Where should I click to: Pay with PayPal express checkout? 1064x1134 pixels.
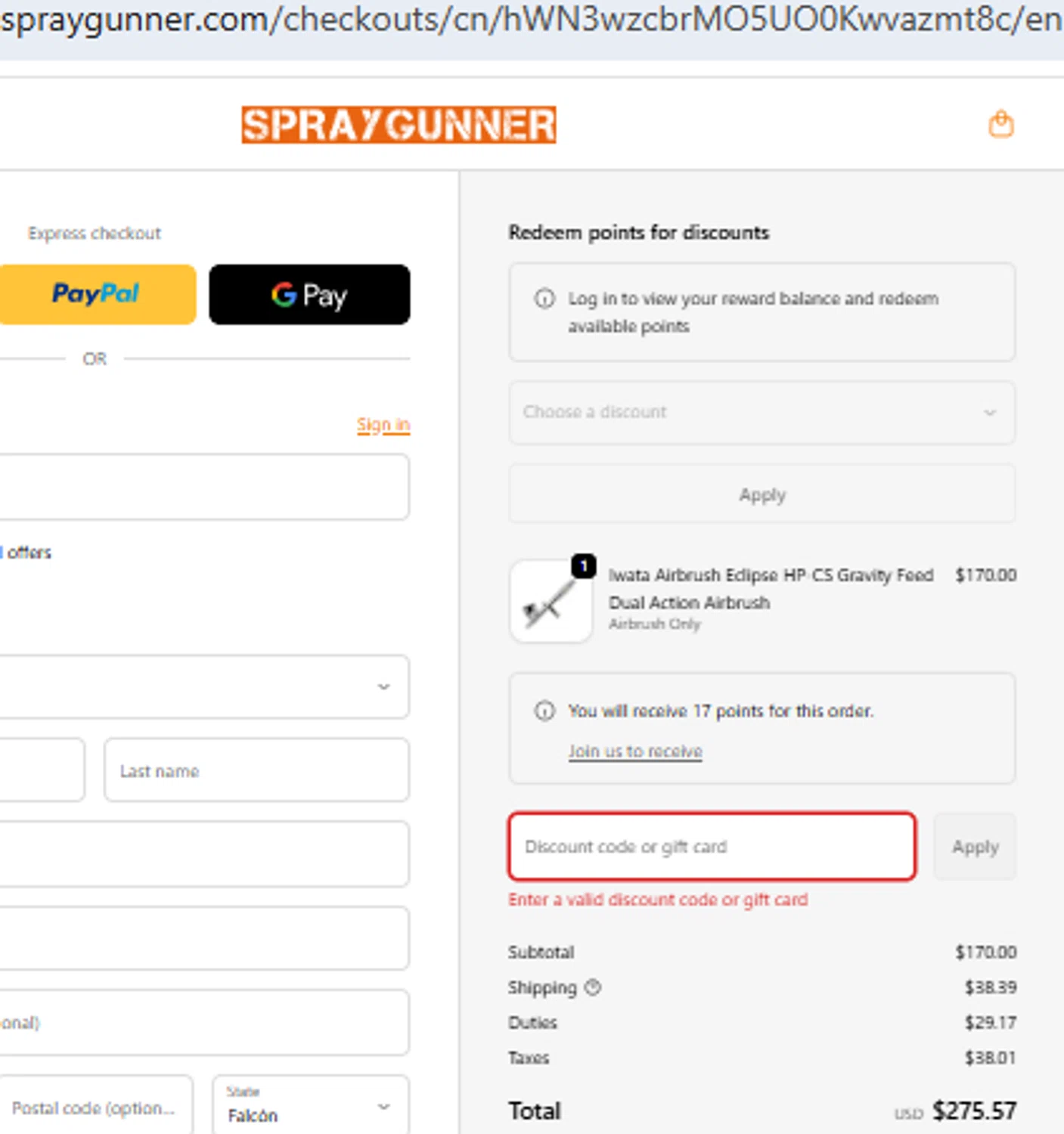click(97, 294)
